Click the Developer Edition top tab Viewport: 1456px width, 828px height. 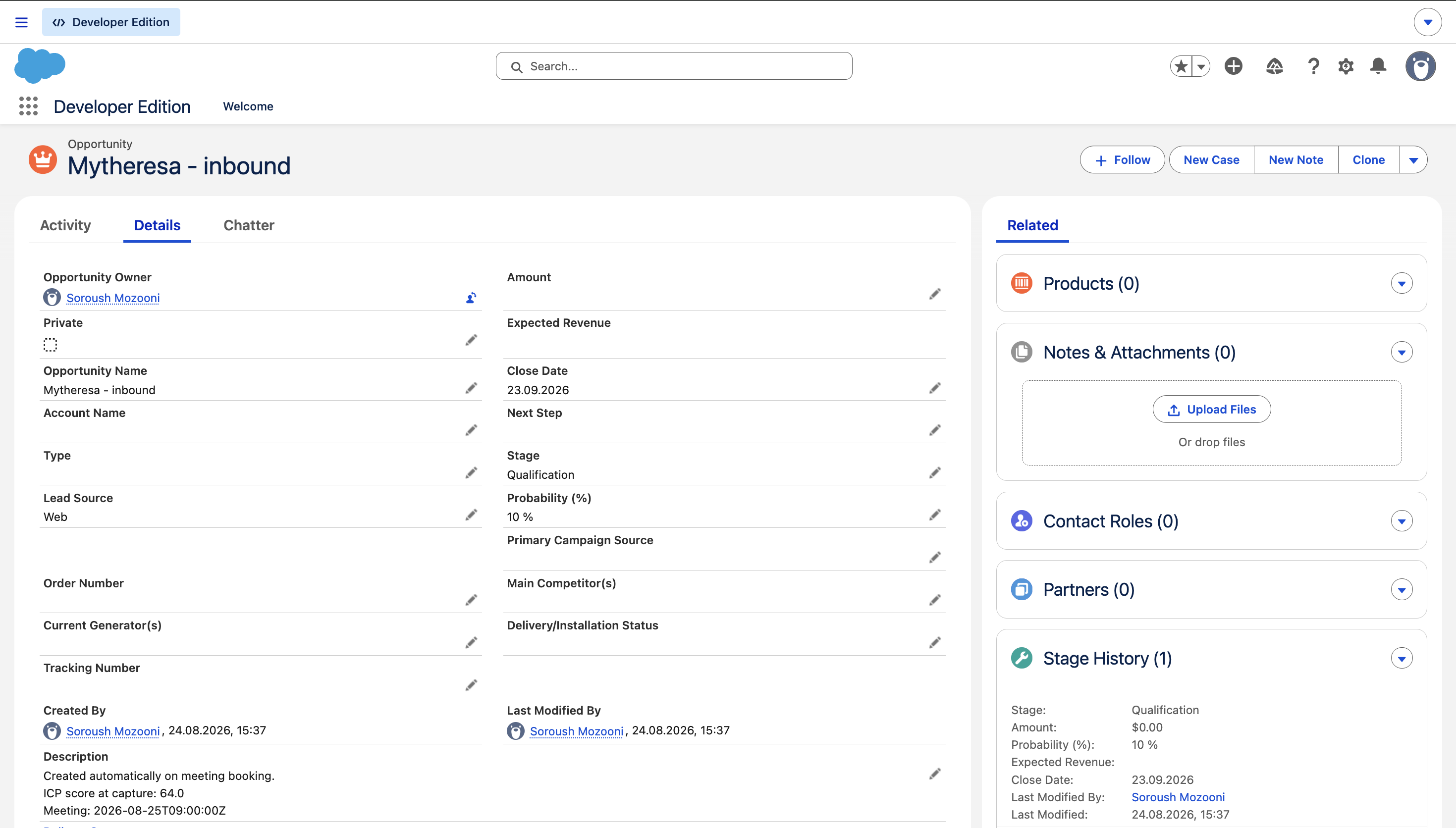click(x=111, y=22)
